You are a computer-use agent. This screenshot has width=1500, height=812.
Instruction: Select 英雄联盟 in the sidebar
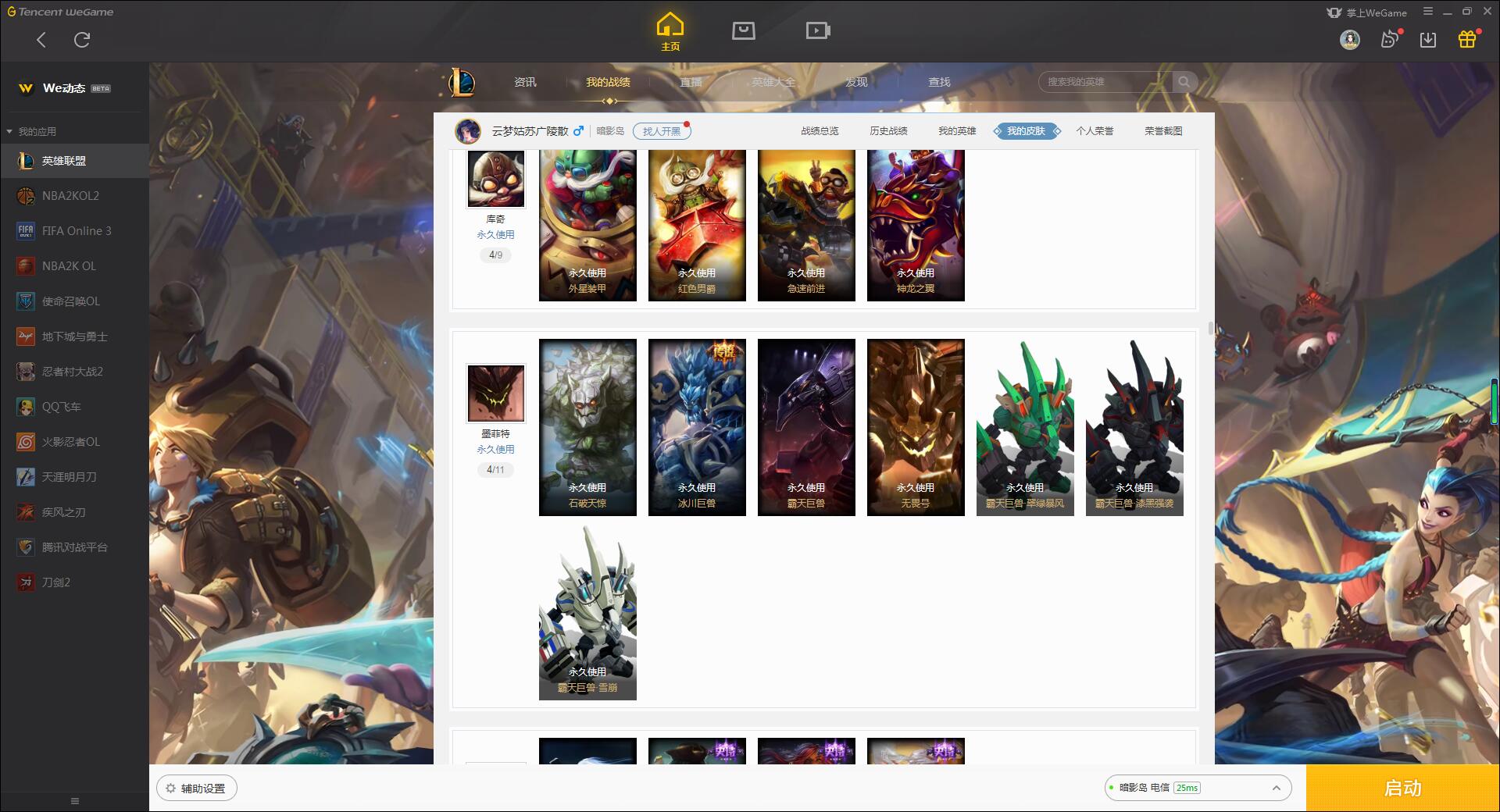coord(74,161)
